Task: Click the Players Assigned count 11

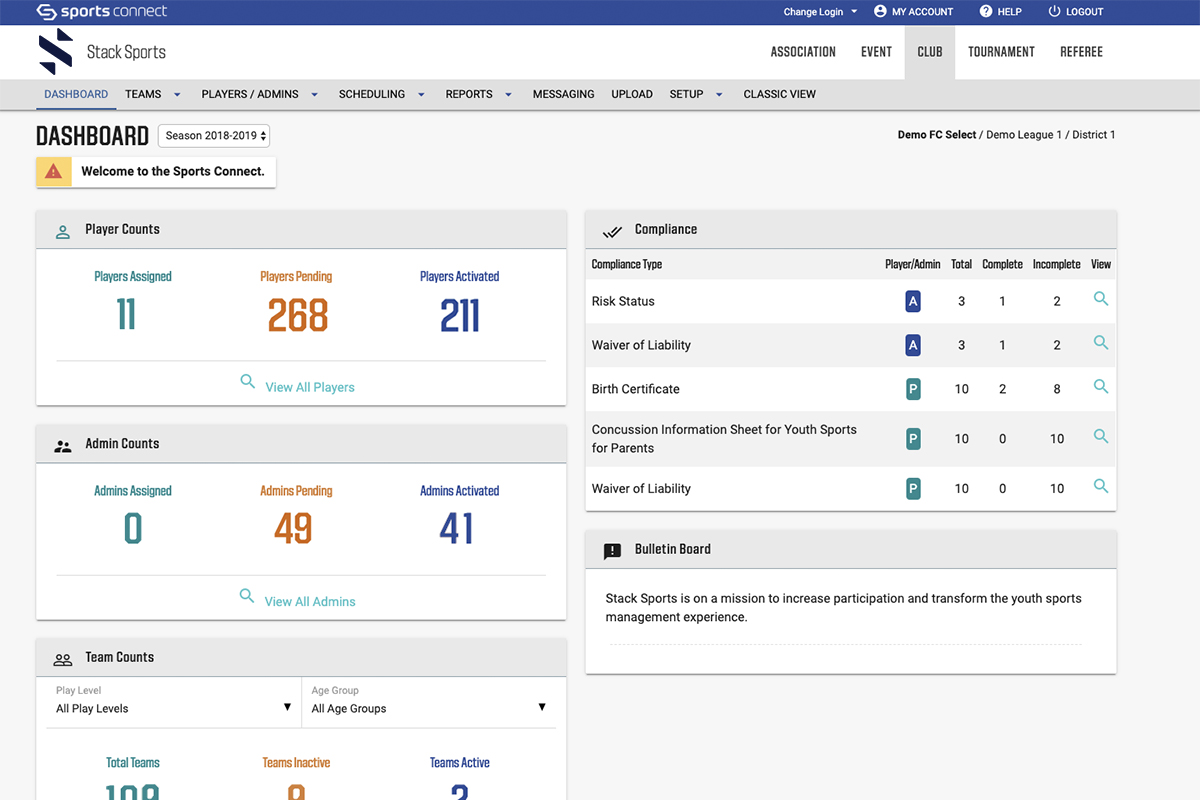Action: [126, 316]
